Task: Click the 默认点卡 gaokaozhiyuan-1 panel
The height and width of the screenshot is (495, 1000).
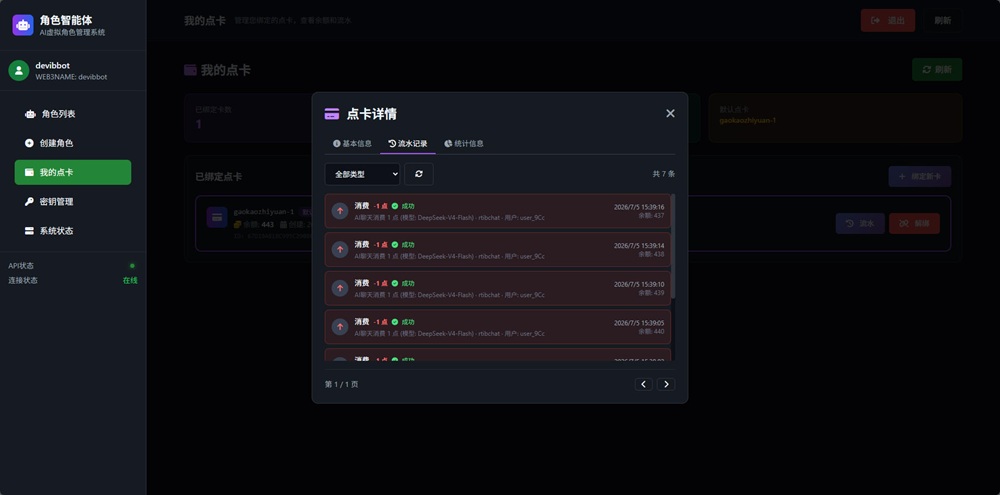Action: [x=835, y=118]
